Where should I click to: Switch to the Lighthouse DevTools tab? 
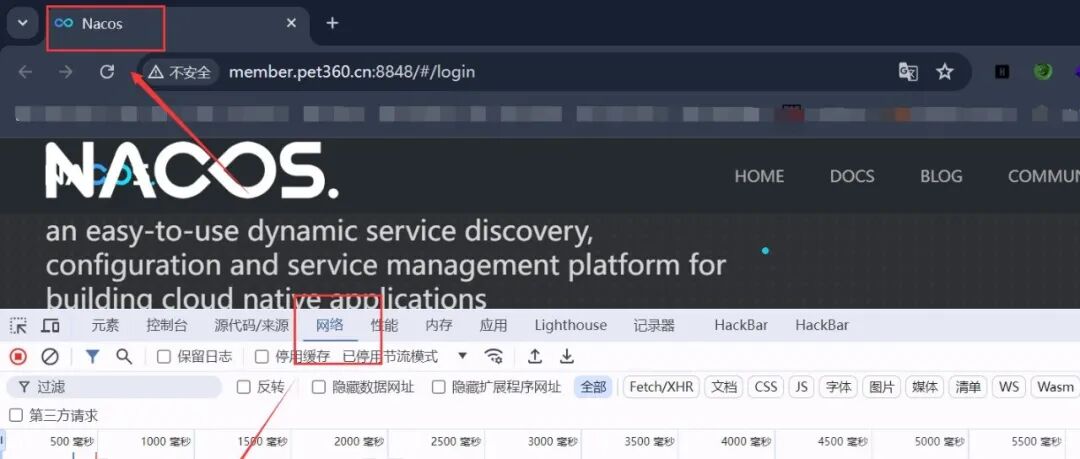point(570,325)
